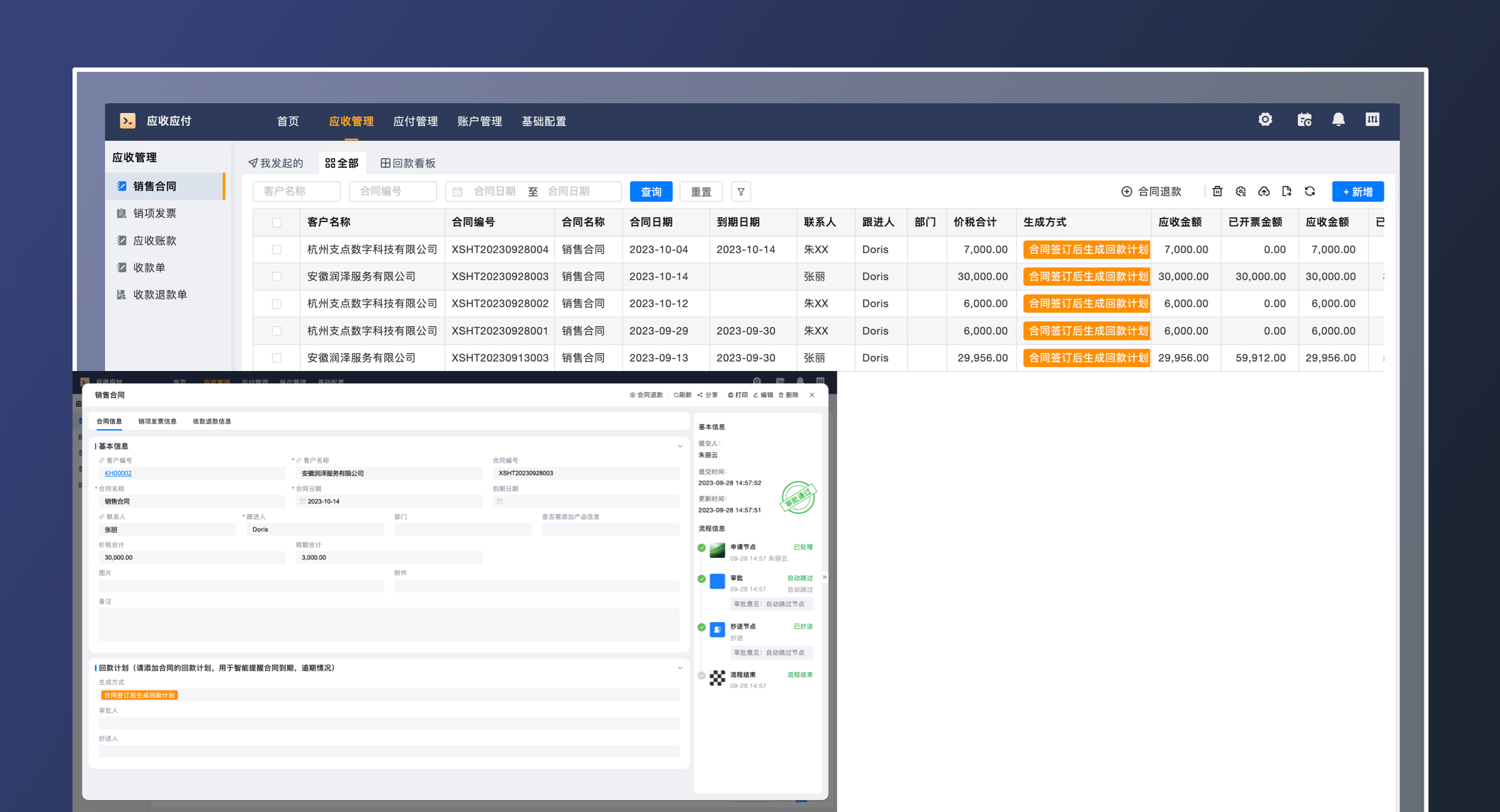Select the row for contract XSHT20230913003
The height and width of the screenshot is (812, 1500).
click(x=277, y=358)
